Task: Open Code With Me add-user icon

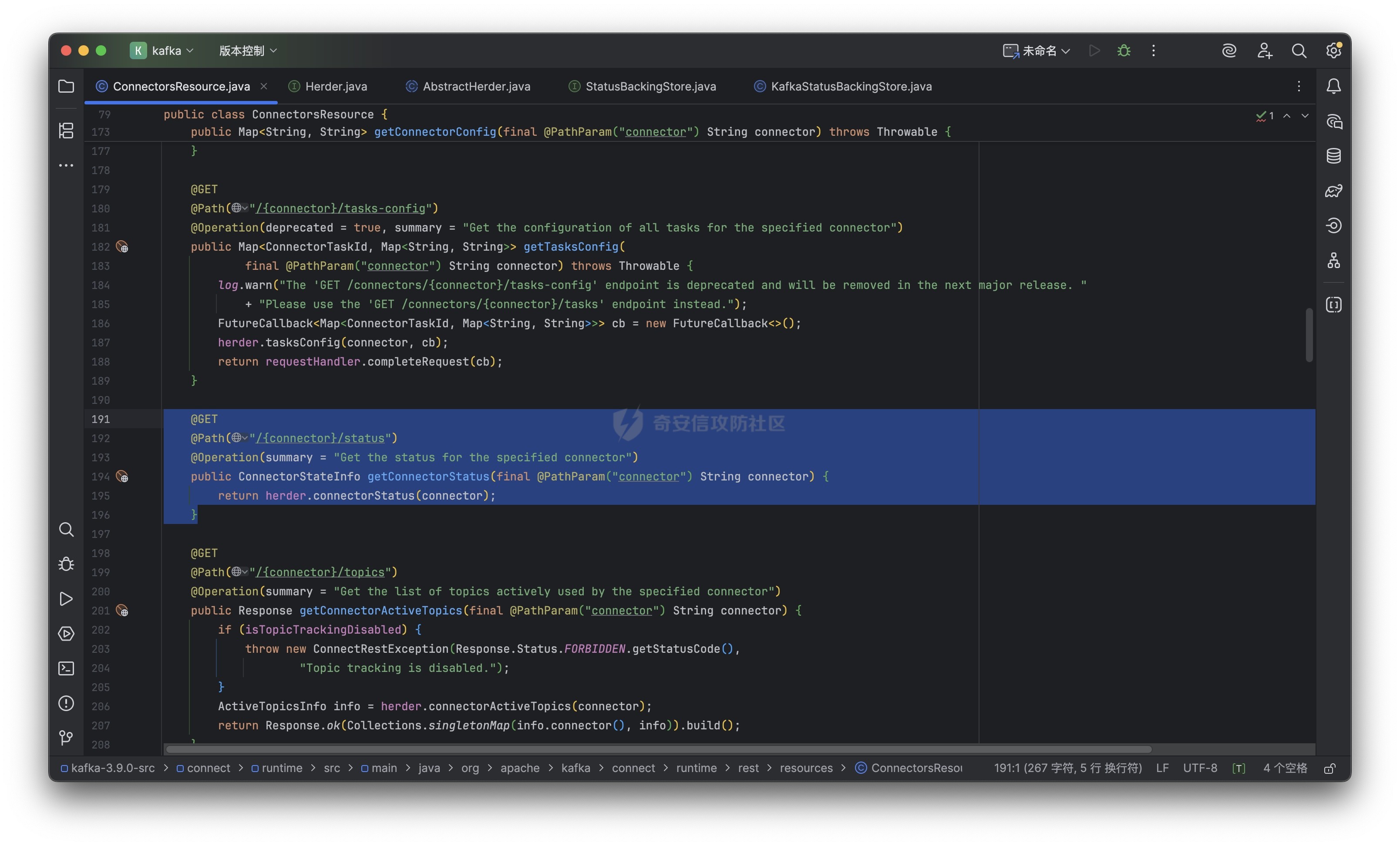Action: pos(1264,50)
